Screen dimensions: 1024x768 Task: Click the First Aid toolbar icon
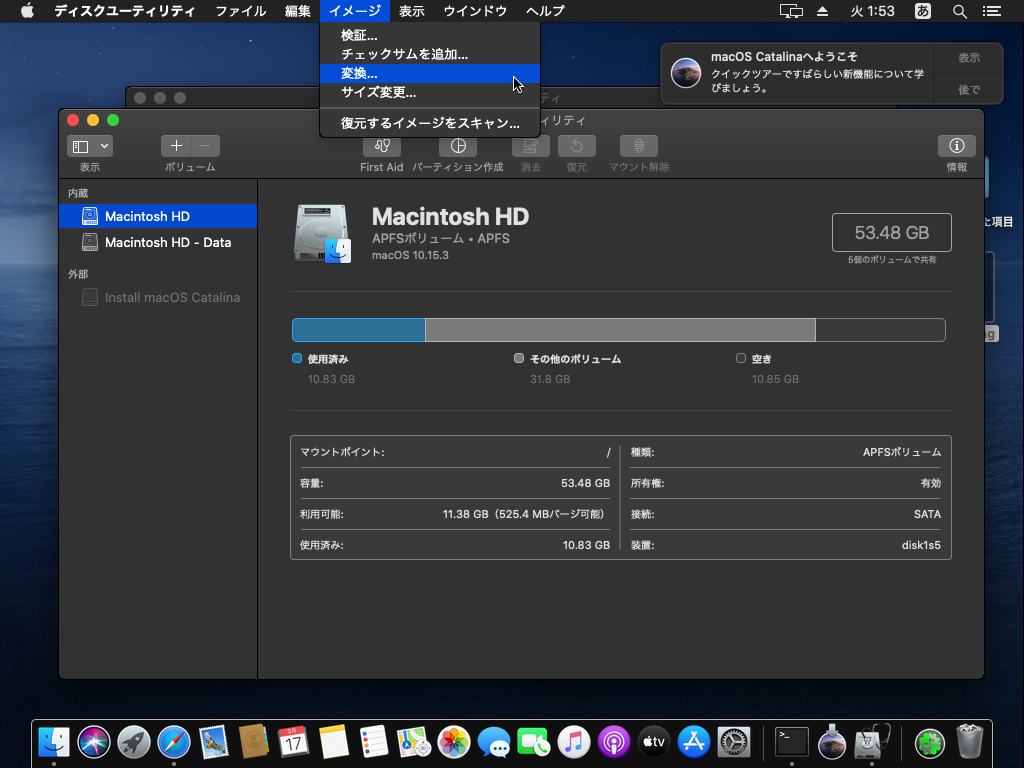coord(382,146)
